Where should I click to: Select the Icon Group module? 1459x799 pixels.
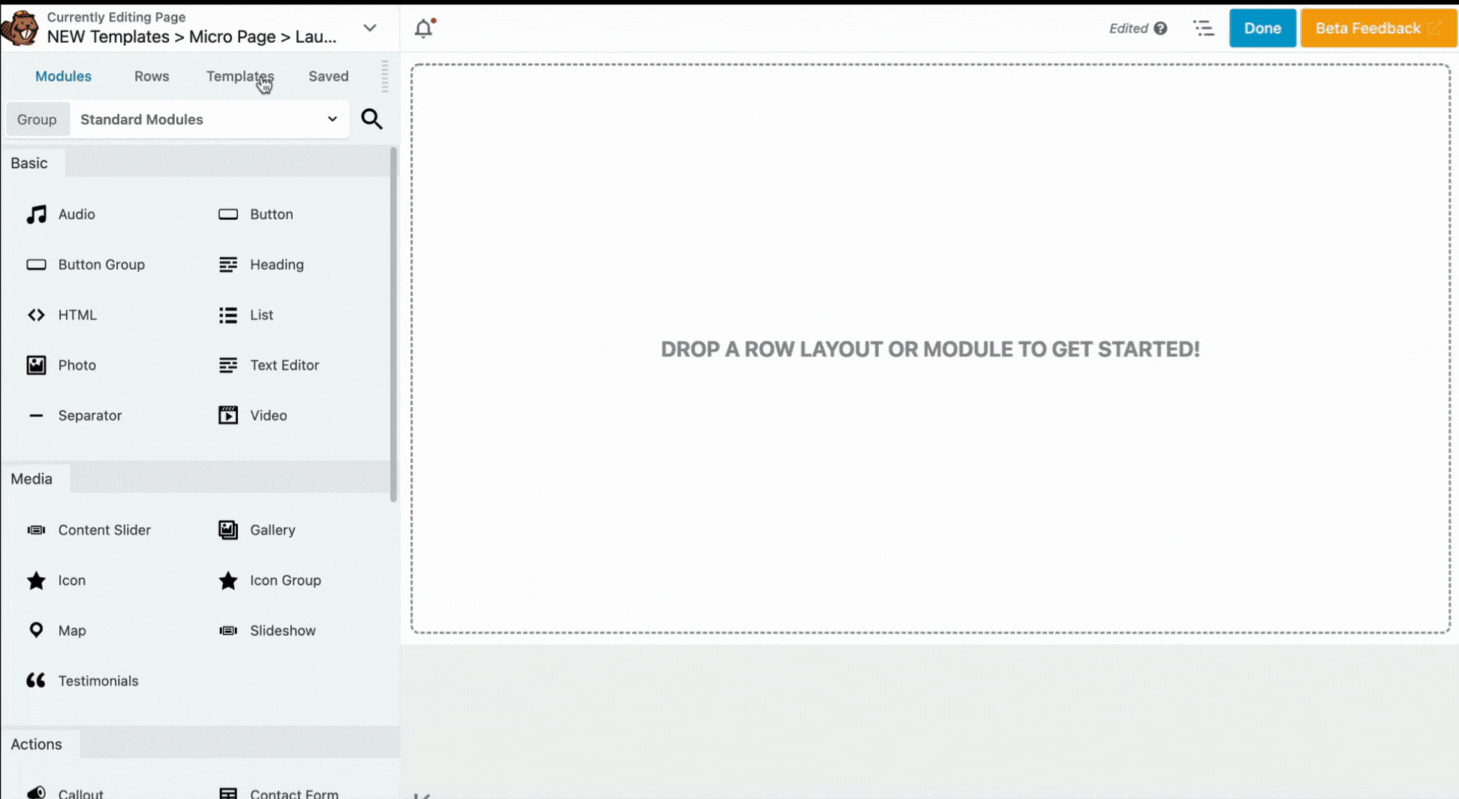tap(227, 580)
